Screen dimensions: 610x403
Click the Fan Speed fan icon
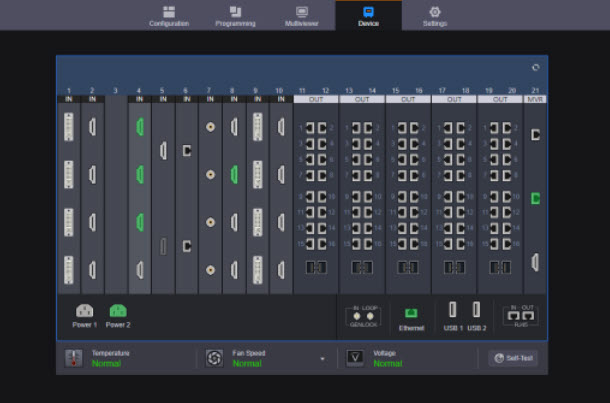[x=214, y=358]
